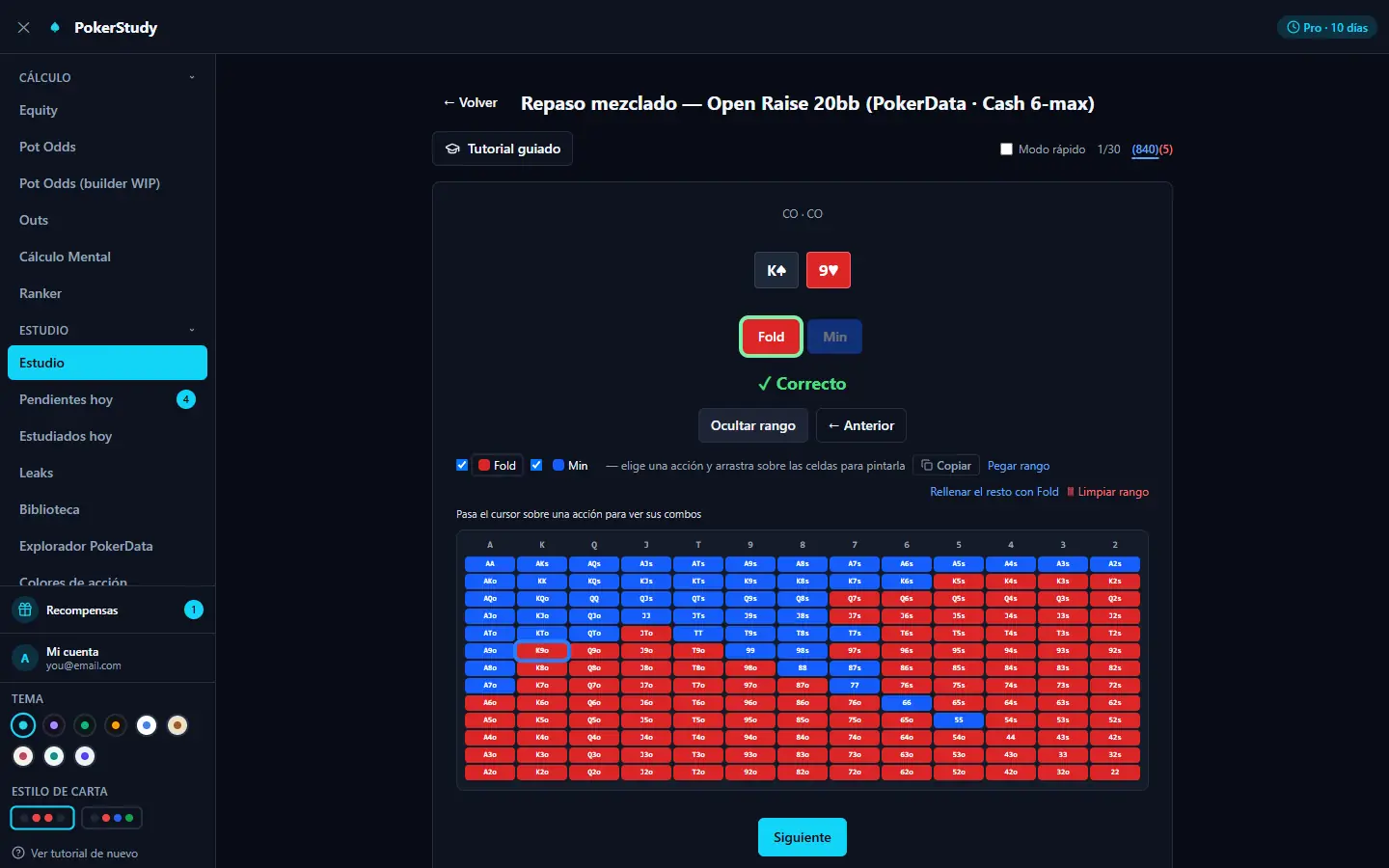The height and width of the screenshot is (868, 1389).
Task: Click the gift icon beside Recompensas
Action: 26,610
